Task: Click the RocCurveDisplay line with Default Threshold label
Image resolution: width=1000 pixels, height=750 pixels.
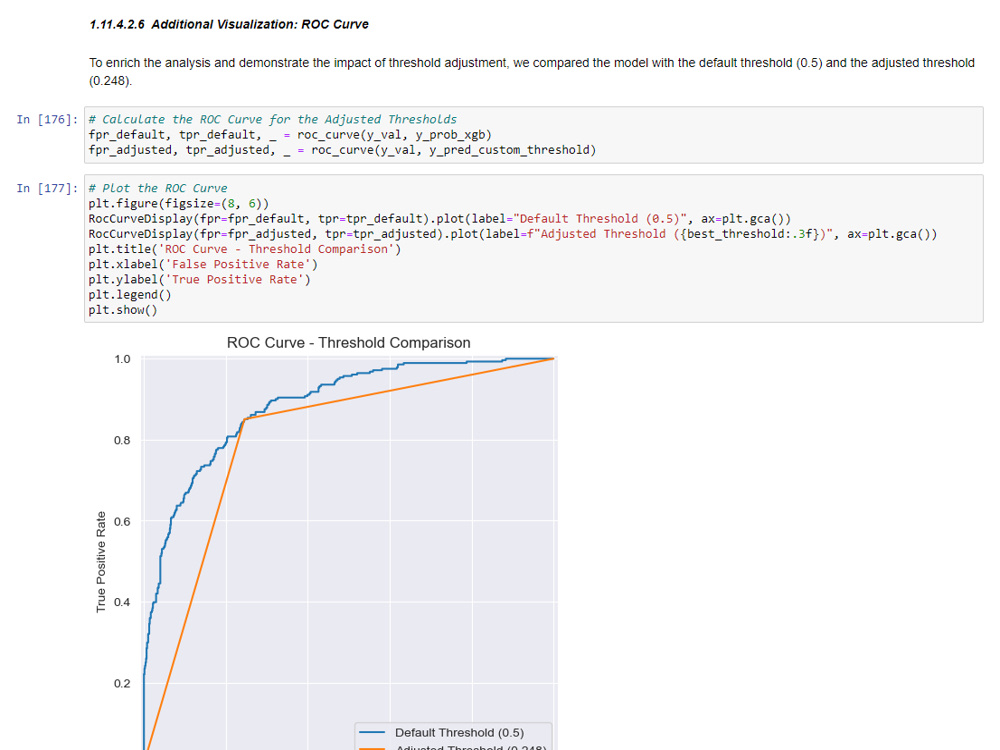Action: pyautogui.click(x=439, y=219)
